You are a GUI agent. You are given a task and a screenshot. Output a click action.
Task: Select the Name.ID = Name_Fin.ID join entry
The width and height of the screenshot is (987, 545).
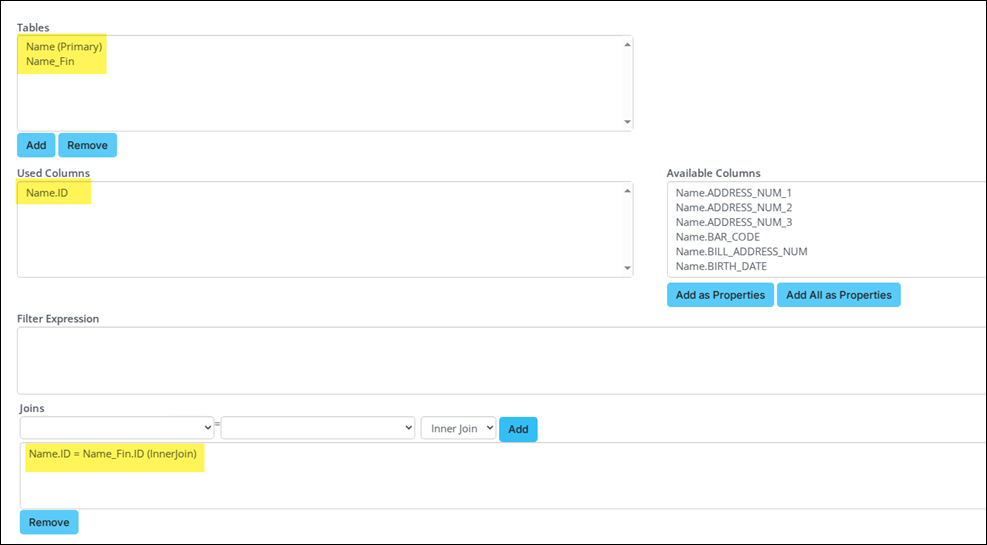click(x=113, y=454)
